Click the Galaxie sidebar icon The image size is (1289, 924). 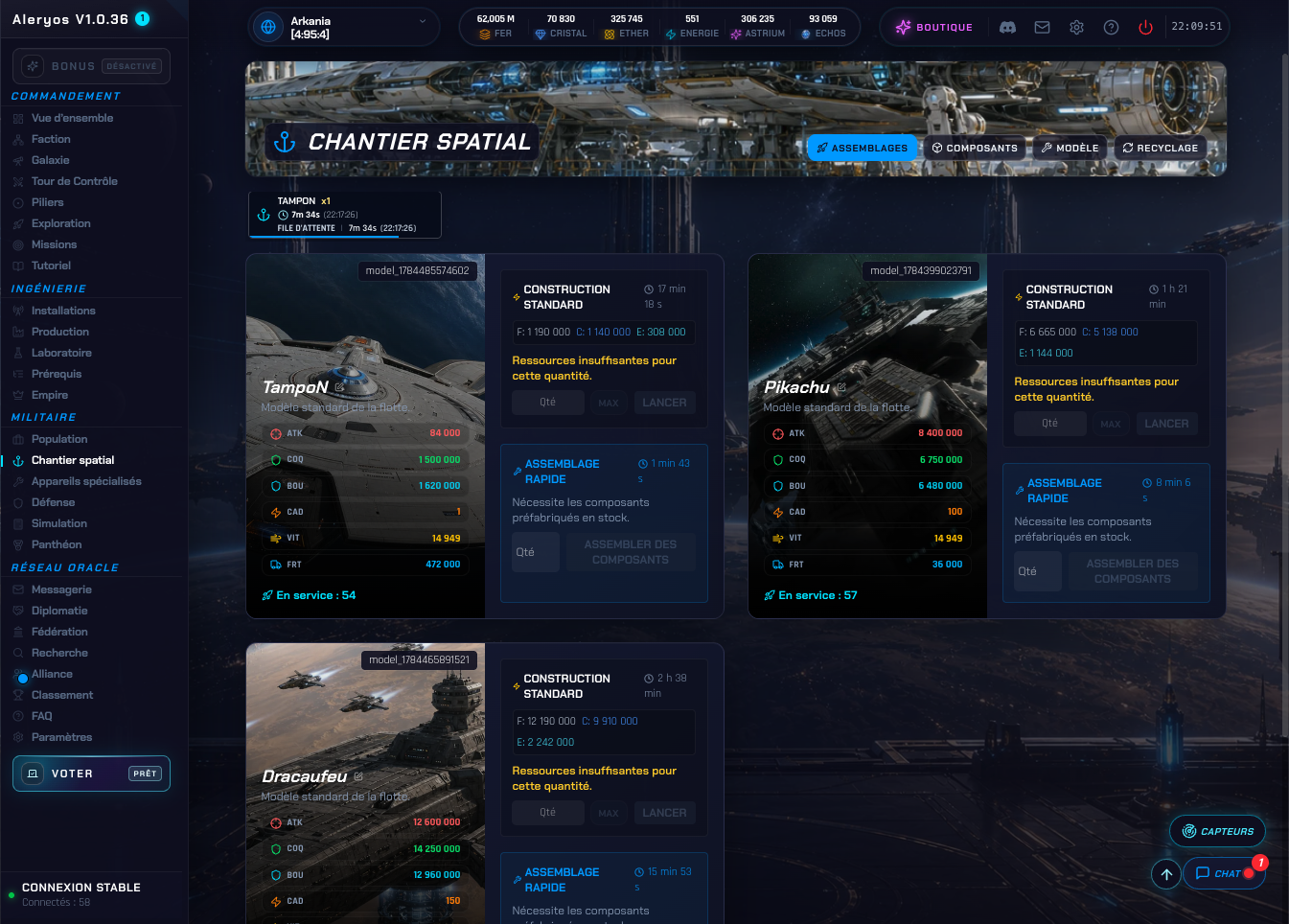[18, 161]
